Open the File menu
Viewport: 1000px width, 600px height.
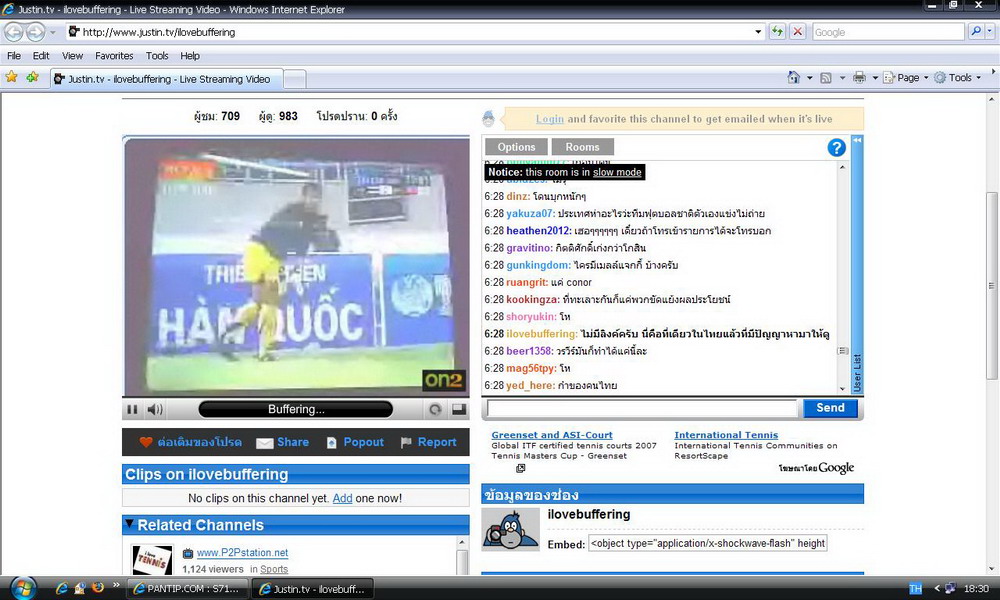(x=14, y=55)
